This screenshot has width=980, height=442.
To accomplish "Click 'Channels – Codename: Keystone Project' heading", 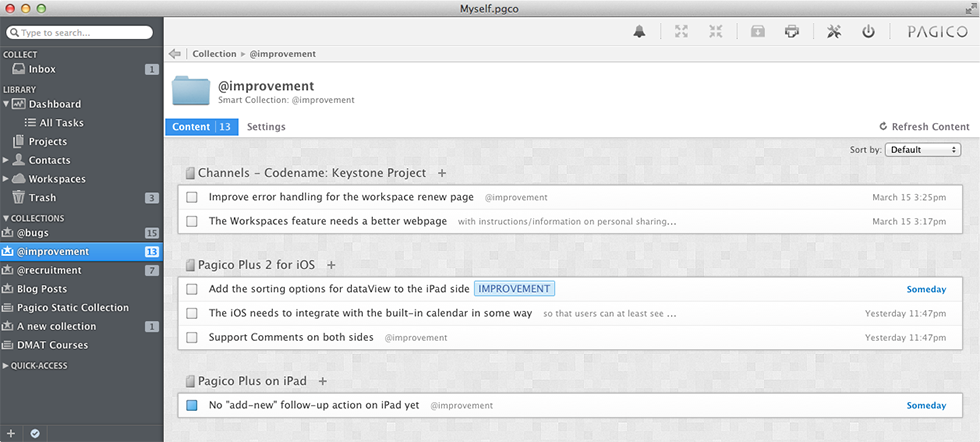I will point(312,173).
